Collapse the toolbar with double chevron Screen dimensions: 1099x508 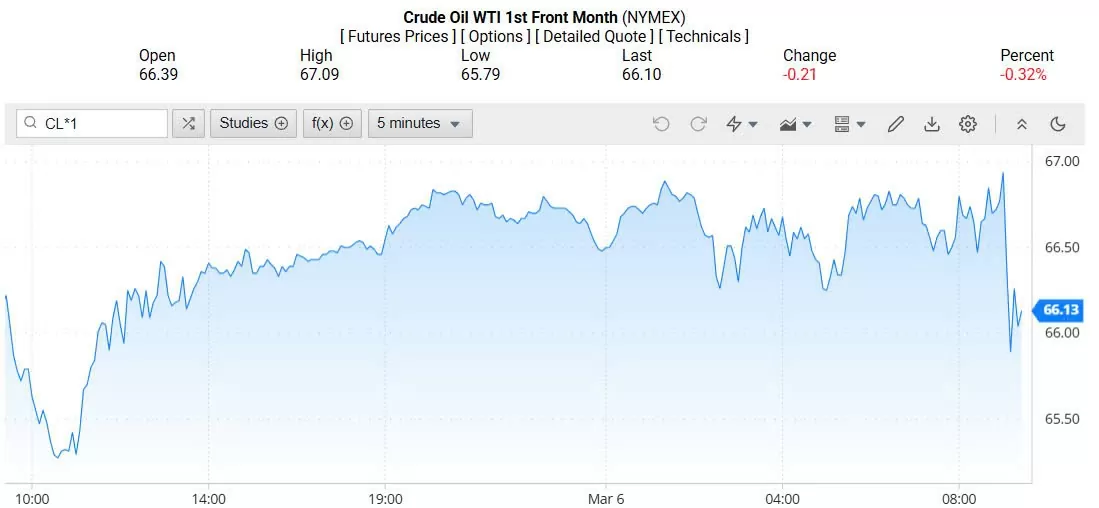tap(1022, 124)
